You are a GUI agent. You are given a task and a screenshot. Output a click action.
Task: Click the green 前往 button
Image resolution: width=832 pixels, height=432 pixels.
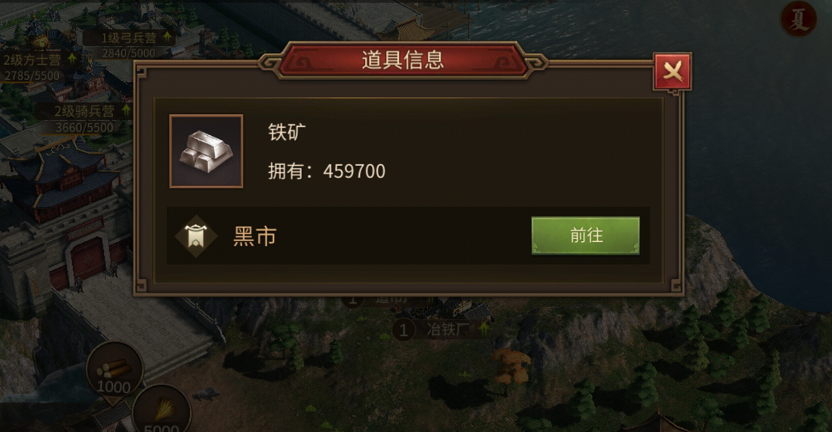(585, 235)
